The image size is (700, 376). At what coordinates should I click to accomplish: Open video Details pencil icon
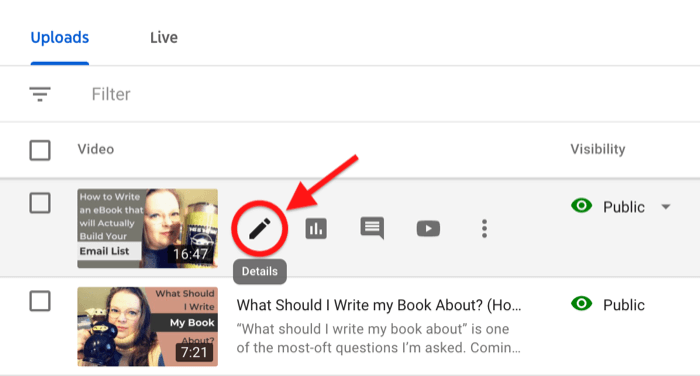pos(259,229)
